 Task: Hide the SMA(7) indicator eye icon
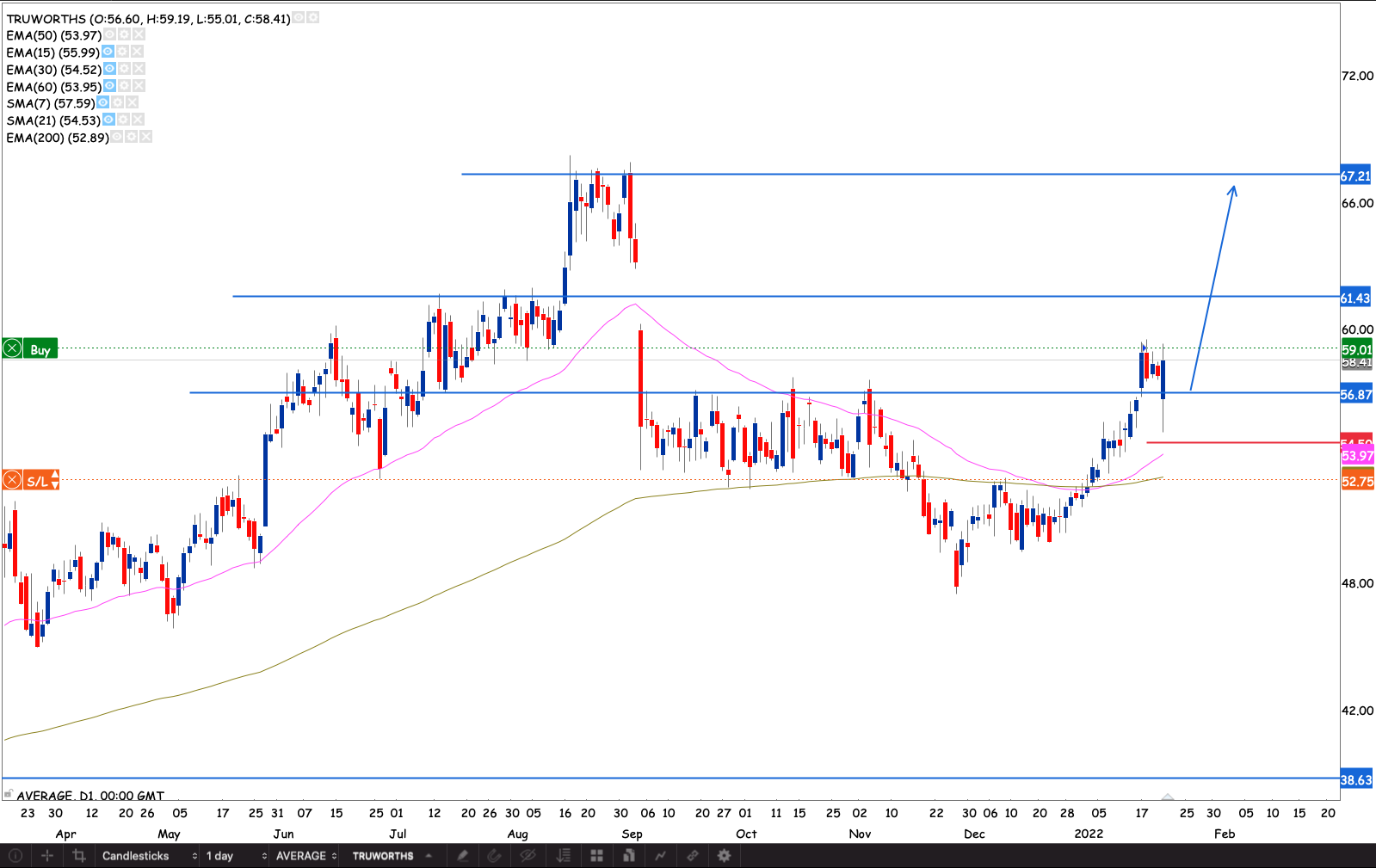click(103, 102)
